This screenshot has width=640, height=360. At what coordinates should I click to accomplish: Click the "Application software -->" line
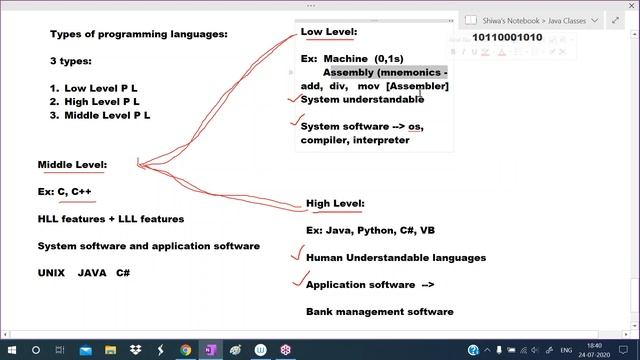tap(370, 285)
